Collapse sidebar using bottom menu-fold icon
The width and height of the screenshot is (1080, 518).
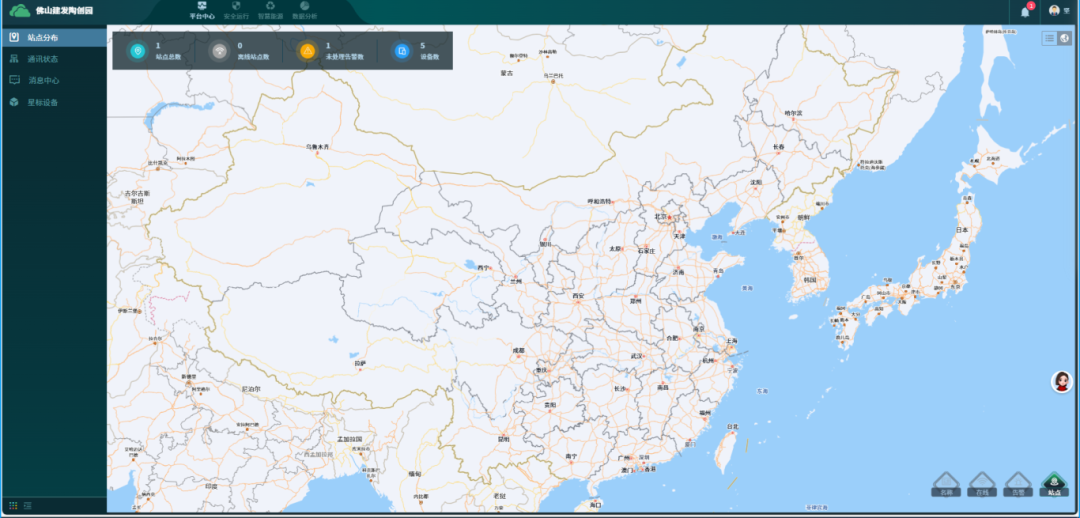click(28, 506)
